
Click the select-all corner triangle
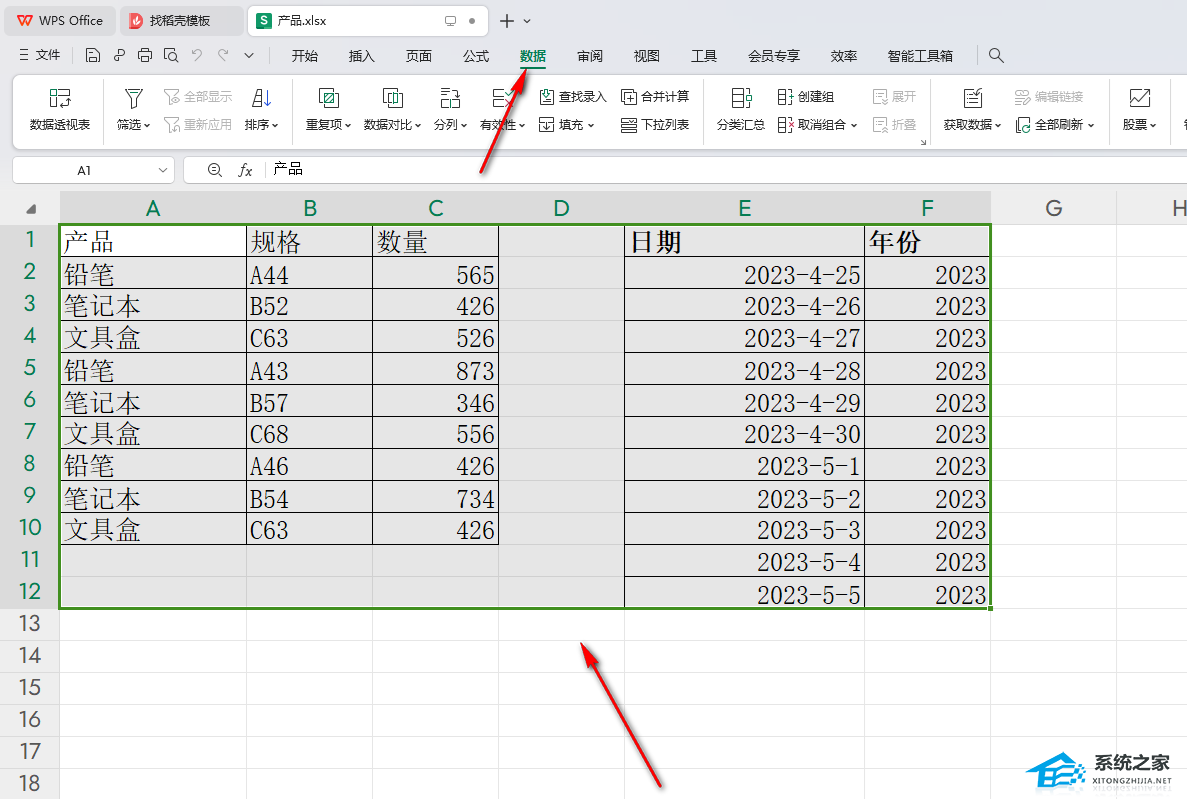[31, 209]
